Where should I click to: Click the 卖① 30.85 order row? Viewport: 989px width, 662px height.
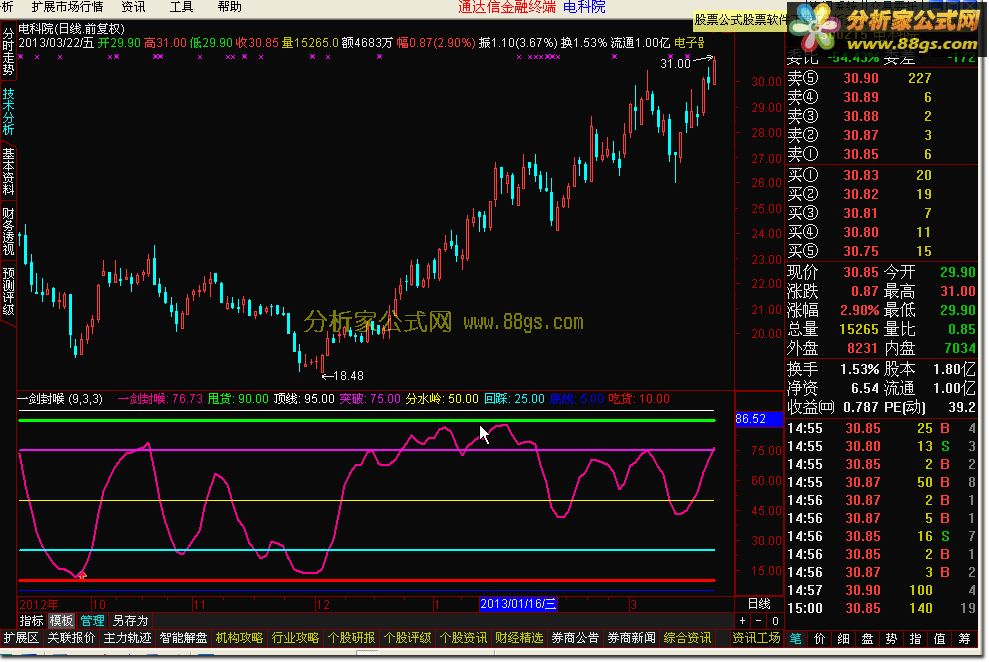[x=881, y=154]
